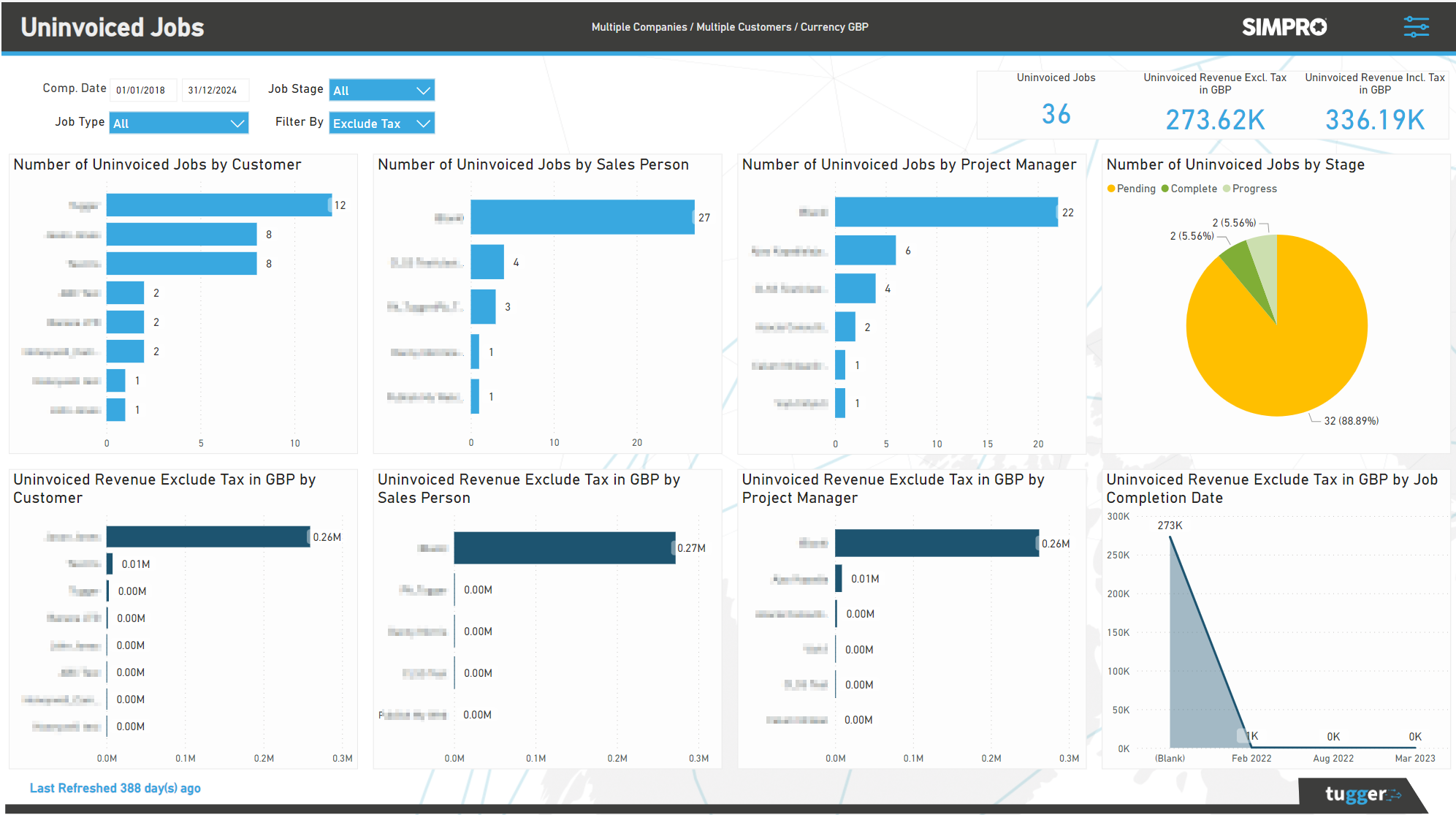Select the 0.26M bar in Revenue by Customer
Screen dimensions: 1456x815
point(208,537)
